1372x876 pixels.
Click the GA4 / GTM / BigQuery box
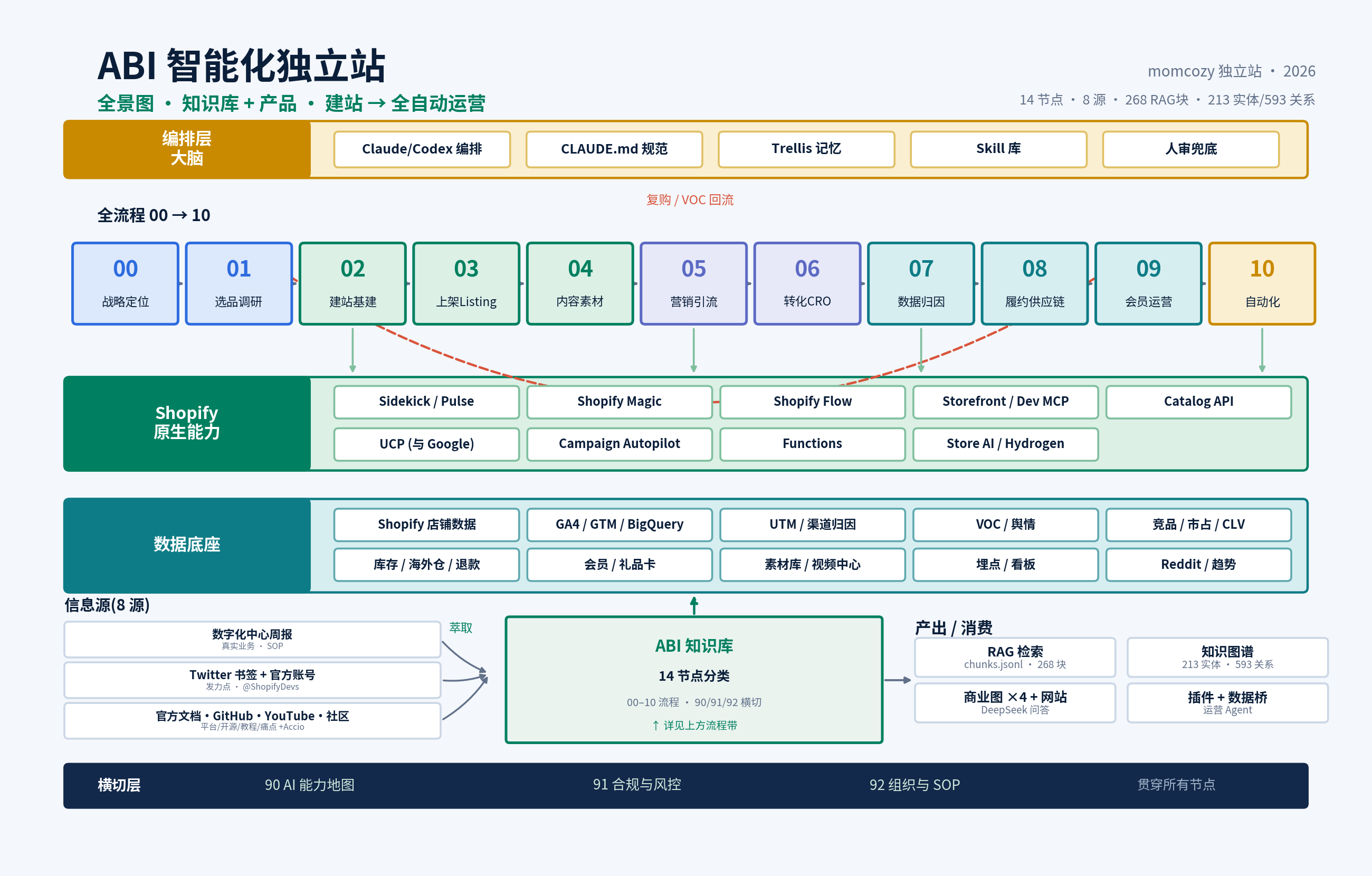point(620,525)
